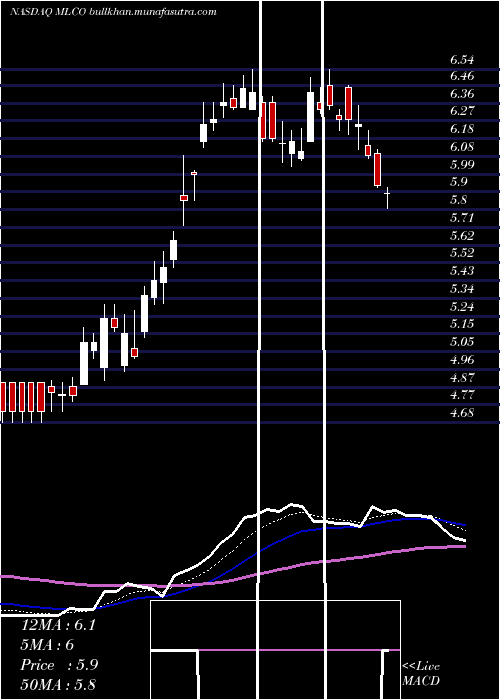Click the 5MA : 6 readout

click(x=47, y=645)
